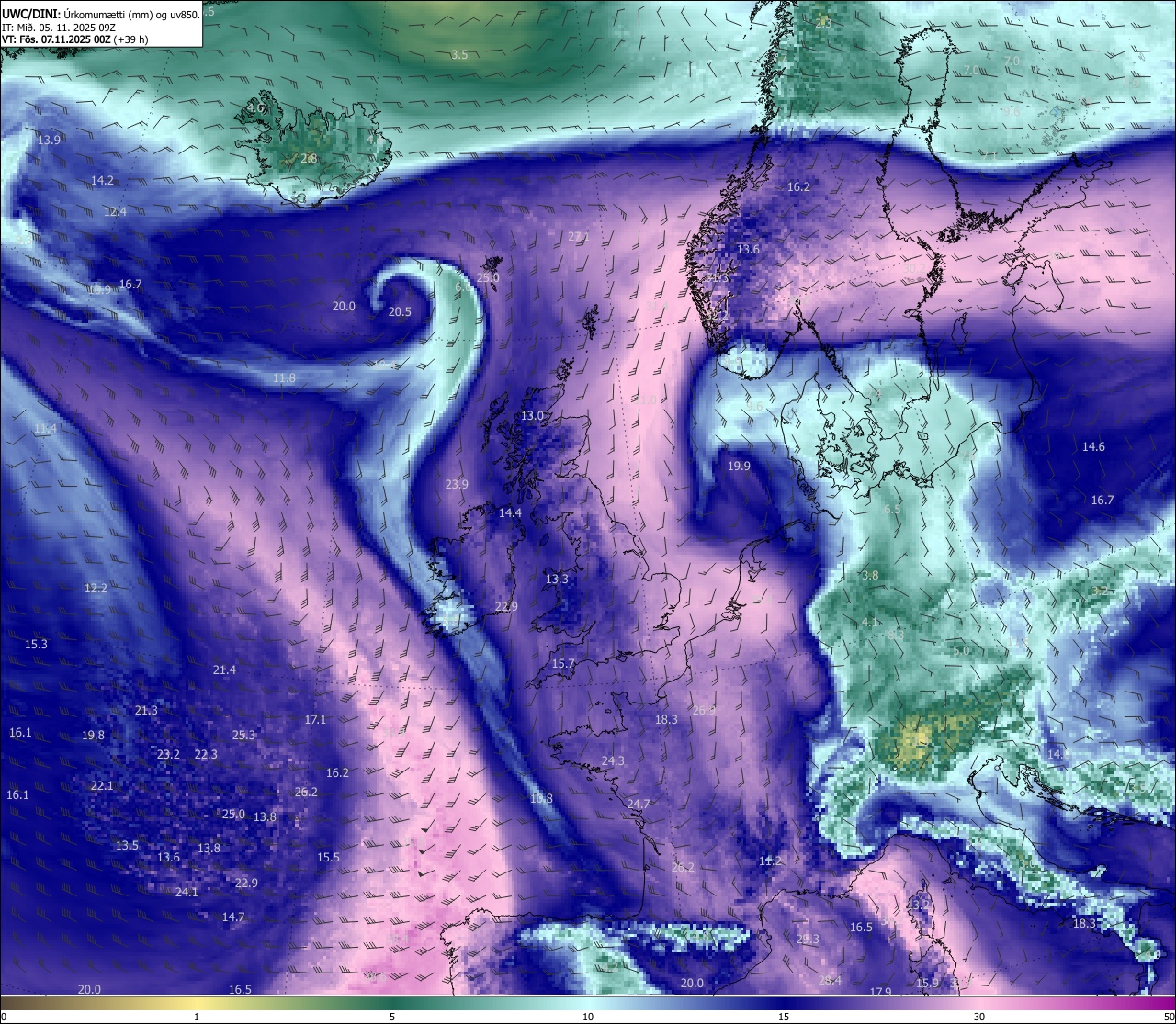1176x1024 pixels.
Task: Click the UWC/DINI title text
Action: click(30, 14)
